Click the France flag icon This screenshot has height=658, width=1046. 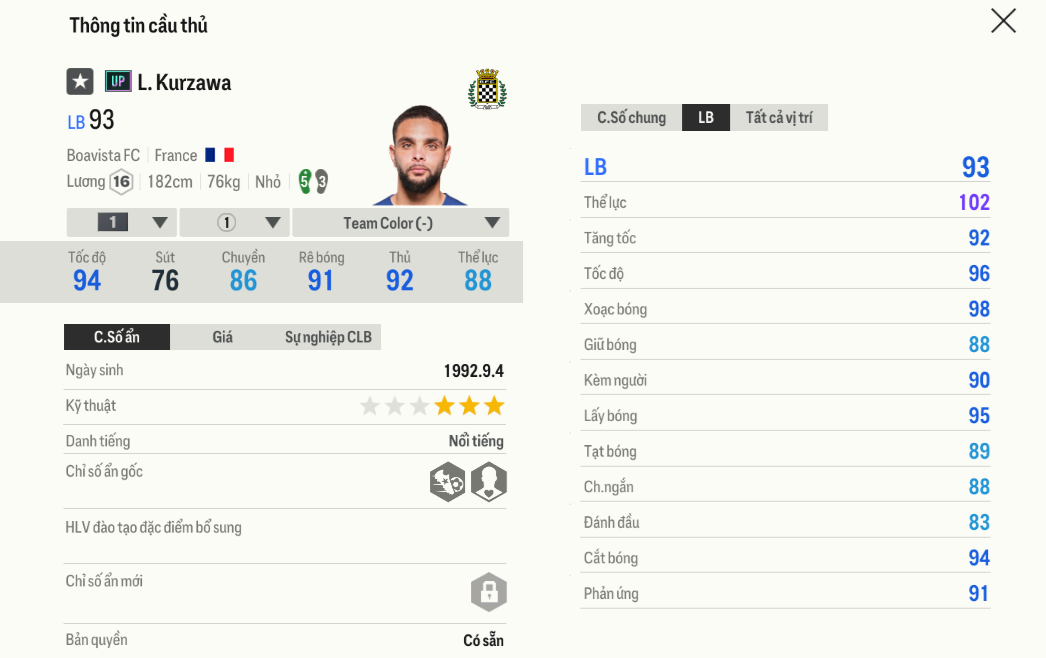[219, 155]
